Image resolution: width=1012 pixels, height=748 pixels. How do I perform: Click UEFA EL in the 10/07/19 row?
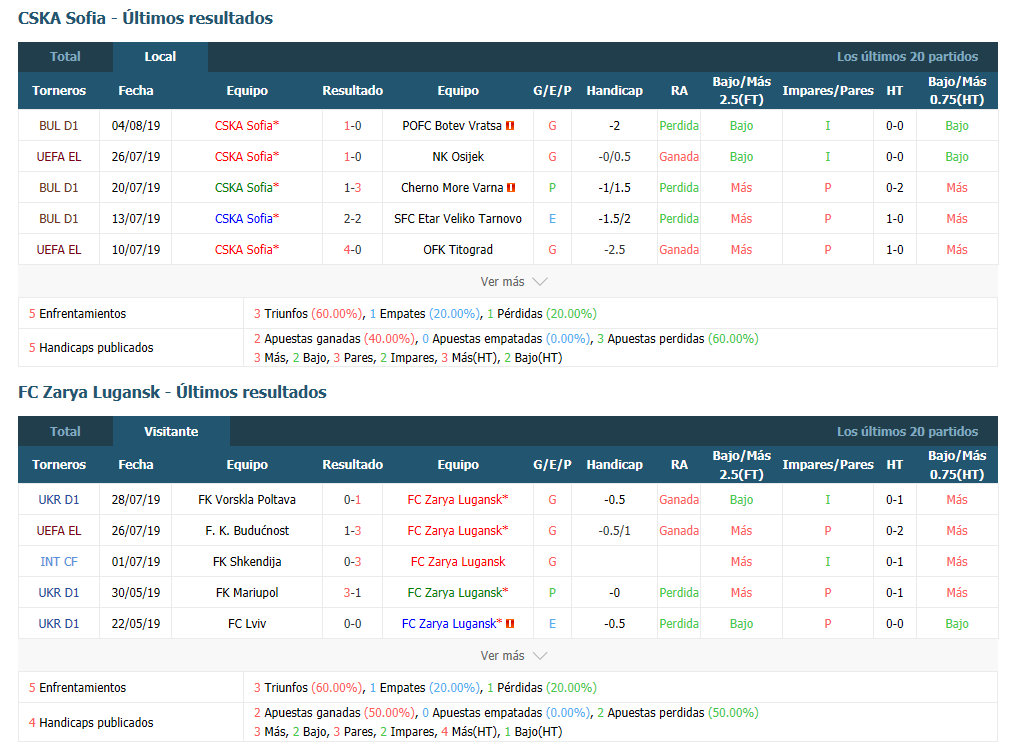coord(59,250)
